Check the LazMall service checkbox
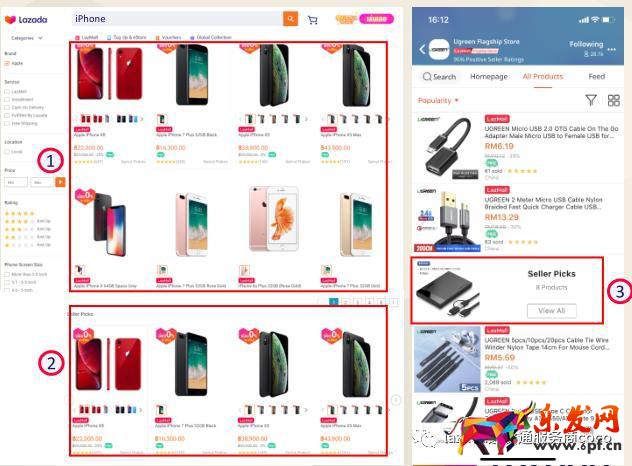This screenshot has width=632, height=466. tap(7, 92)
